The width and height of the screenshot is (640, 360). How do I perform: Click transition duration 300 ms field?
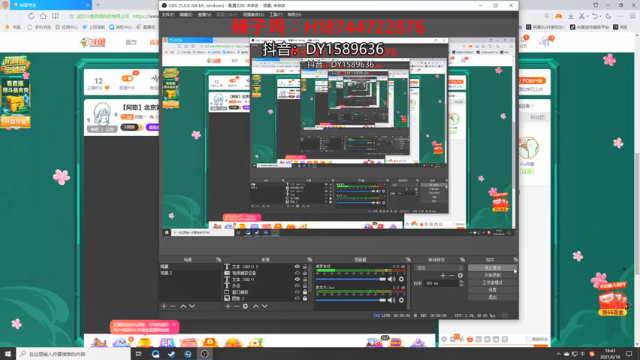point(441,283)
